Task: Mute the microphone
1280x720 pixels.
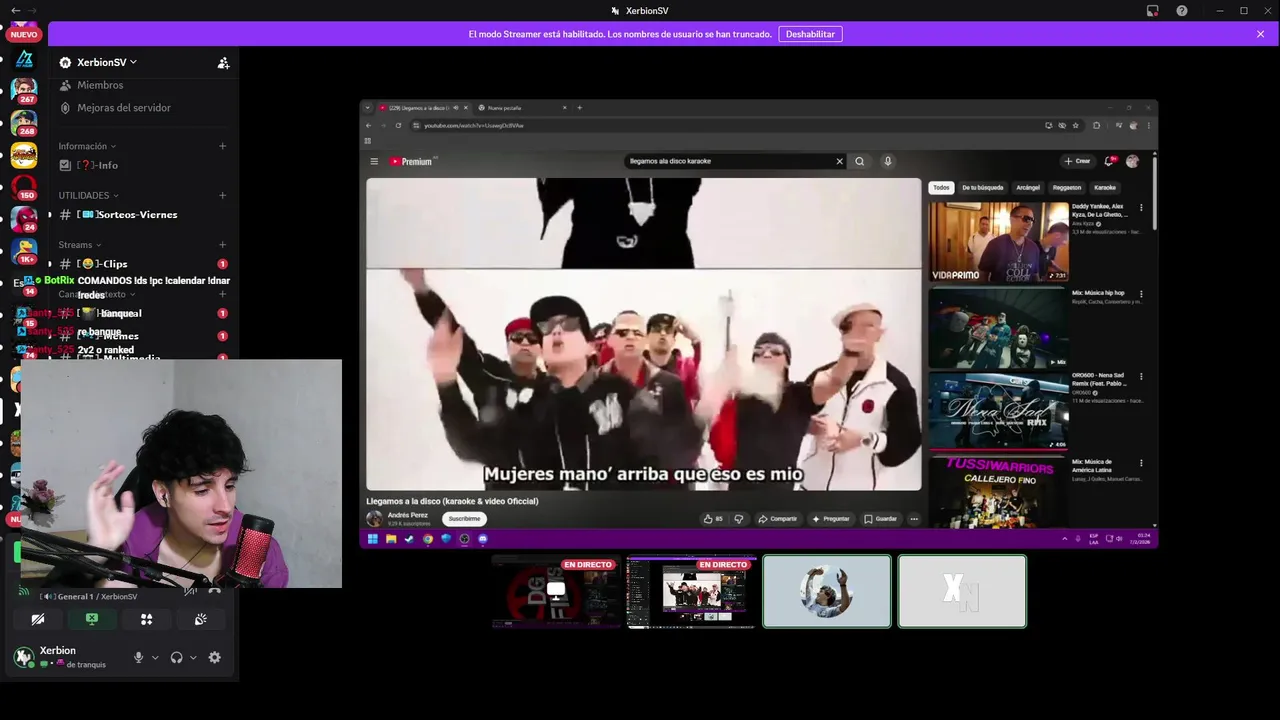Action: pos(139,657)
